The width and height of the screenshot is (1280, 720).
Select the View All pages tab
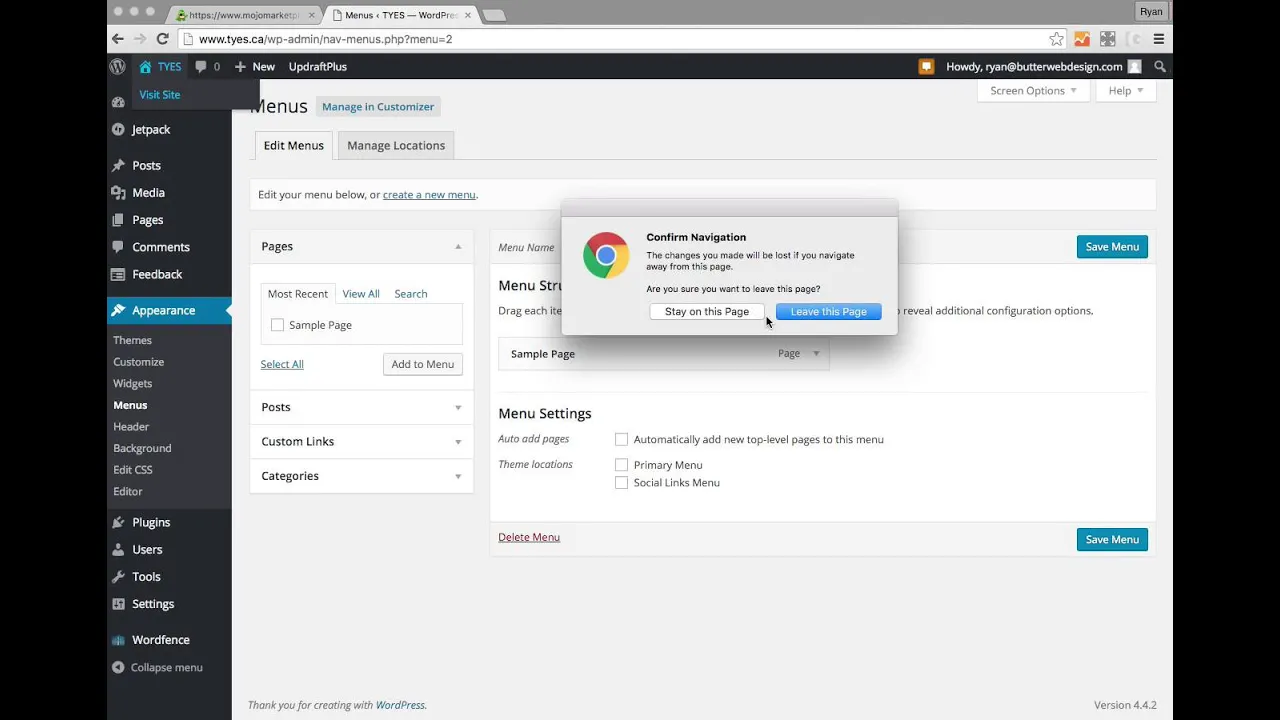[361, 294]
